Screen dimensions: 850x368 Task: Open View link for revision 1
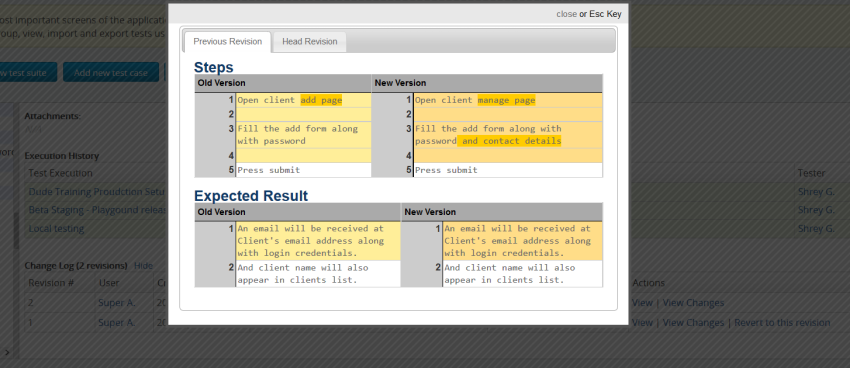point(642,322)
